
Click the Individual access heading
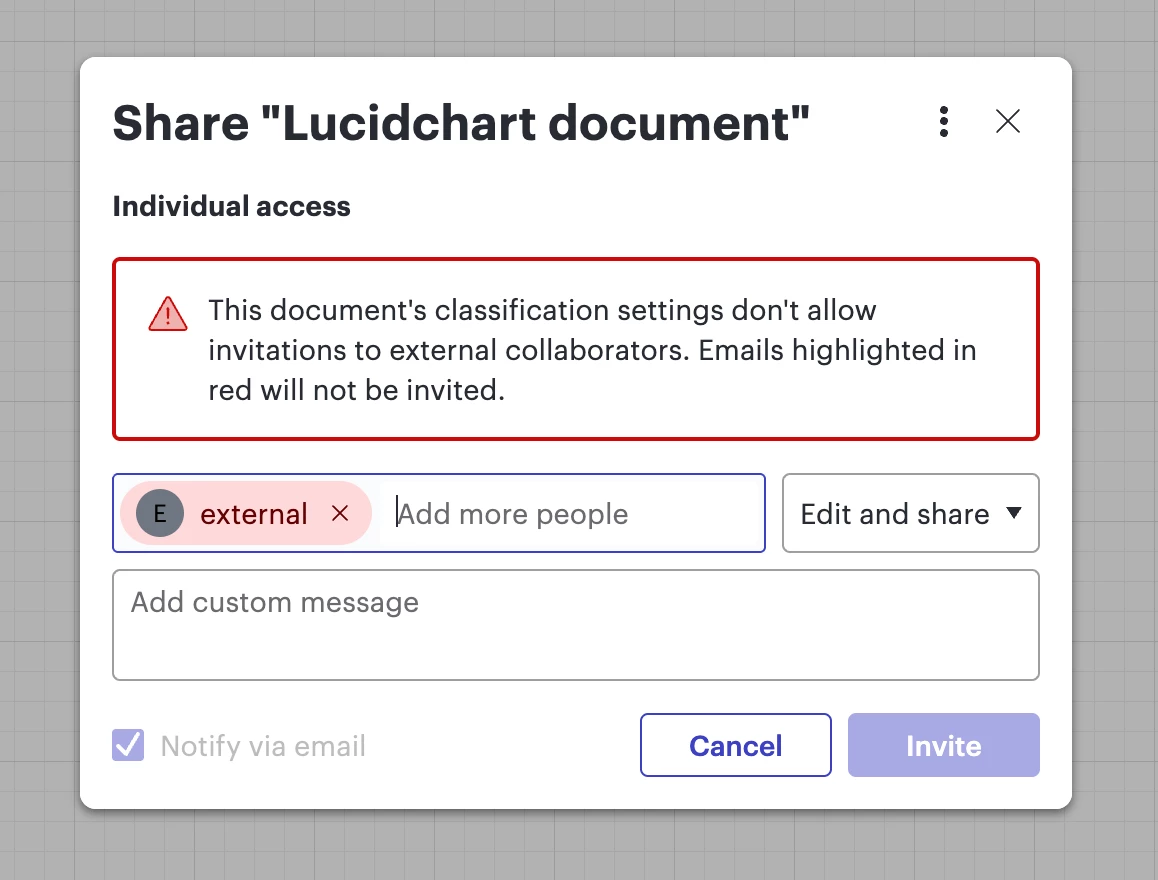tap(231, 207)
